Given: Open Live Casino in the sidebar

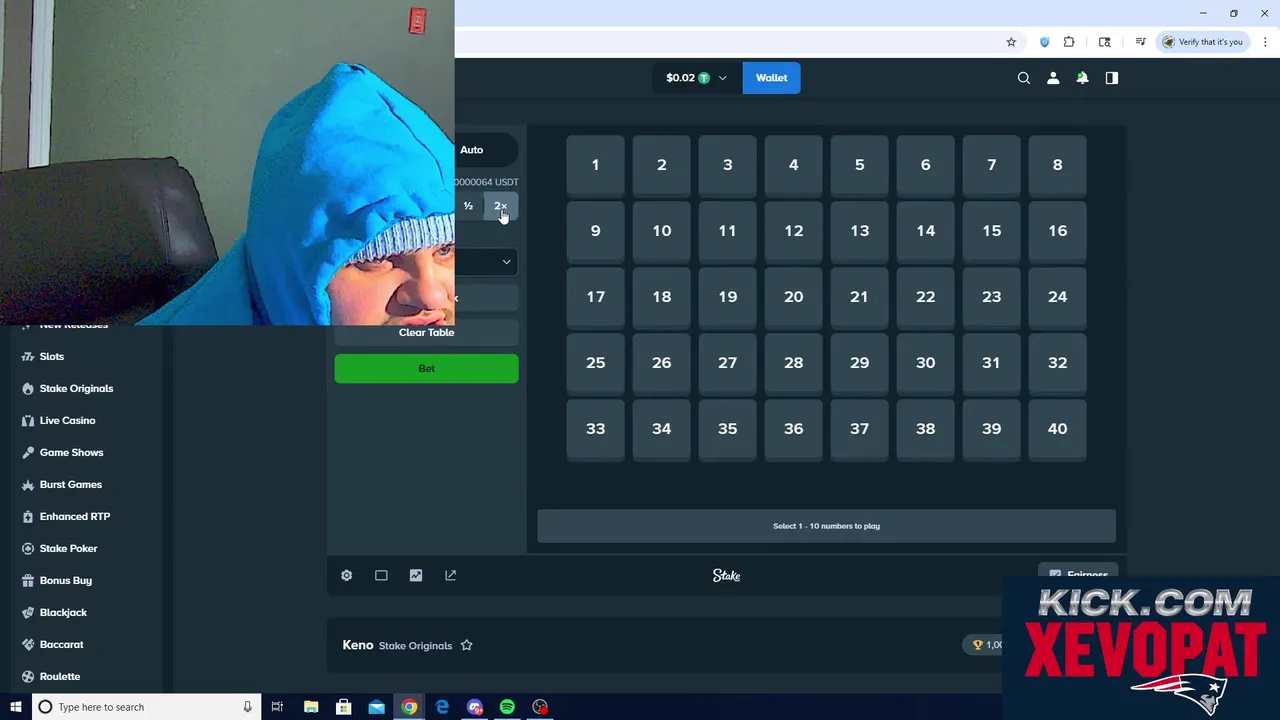Looking at the screenshot, I should coord(67,420).
